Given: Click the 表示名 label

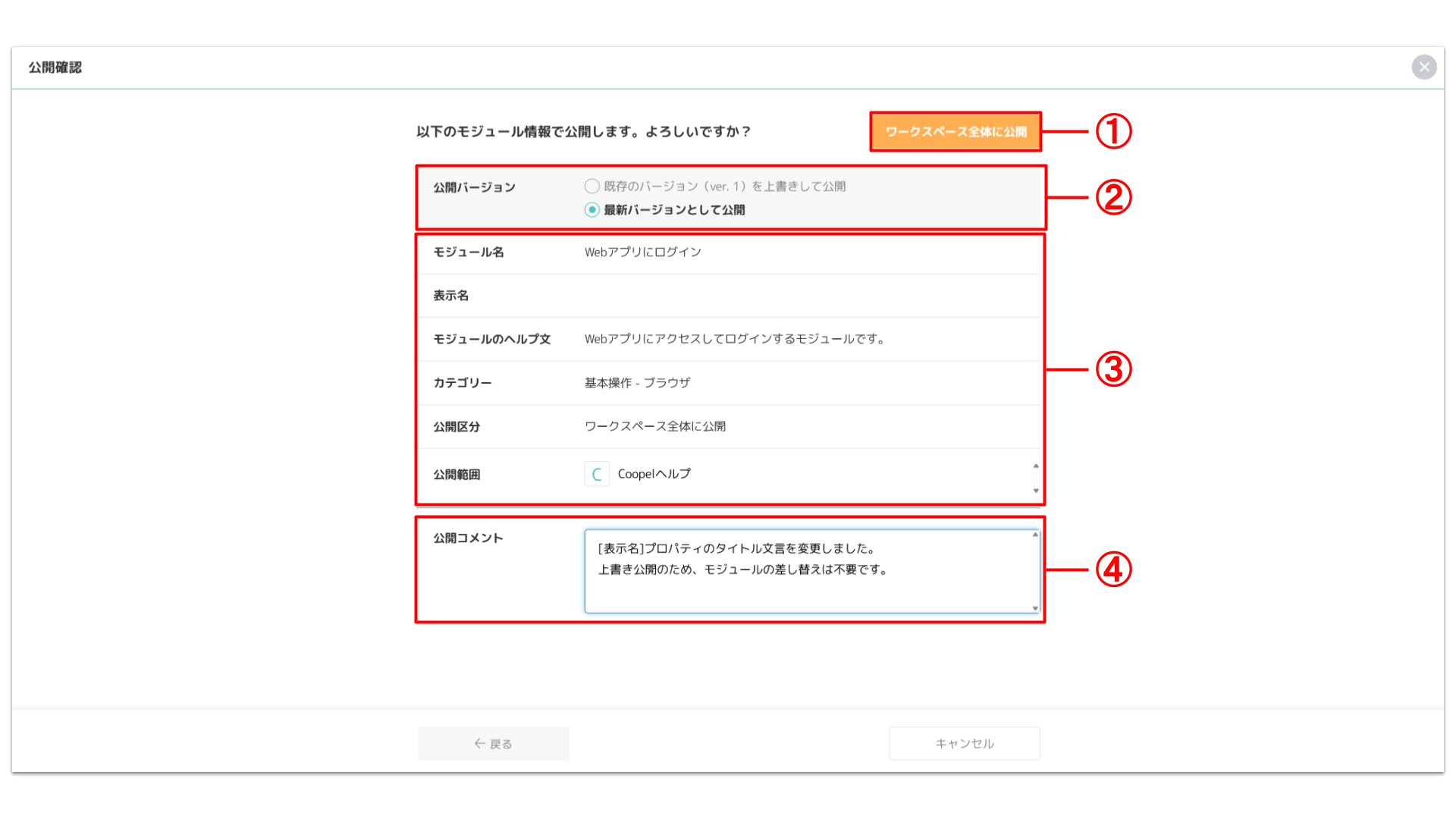Looking at the screenshot, I should [x=450, y=296].
